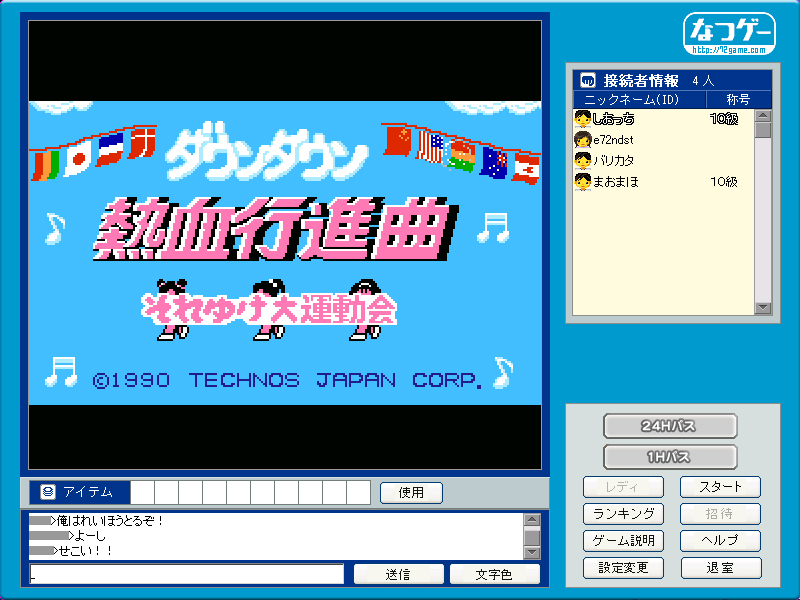Select the first empty item slot
Viewport: 800px width, 600px height.
click(x=143, y=492)
